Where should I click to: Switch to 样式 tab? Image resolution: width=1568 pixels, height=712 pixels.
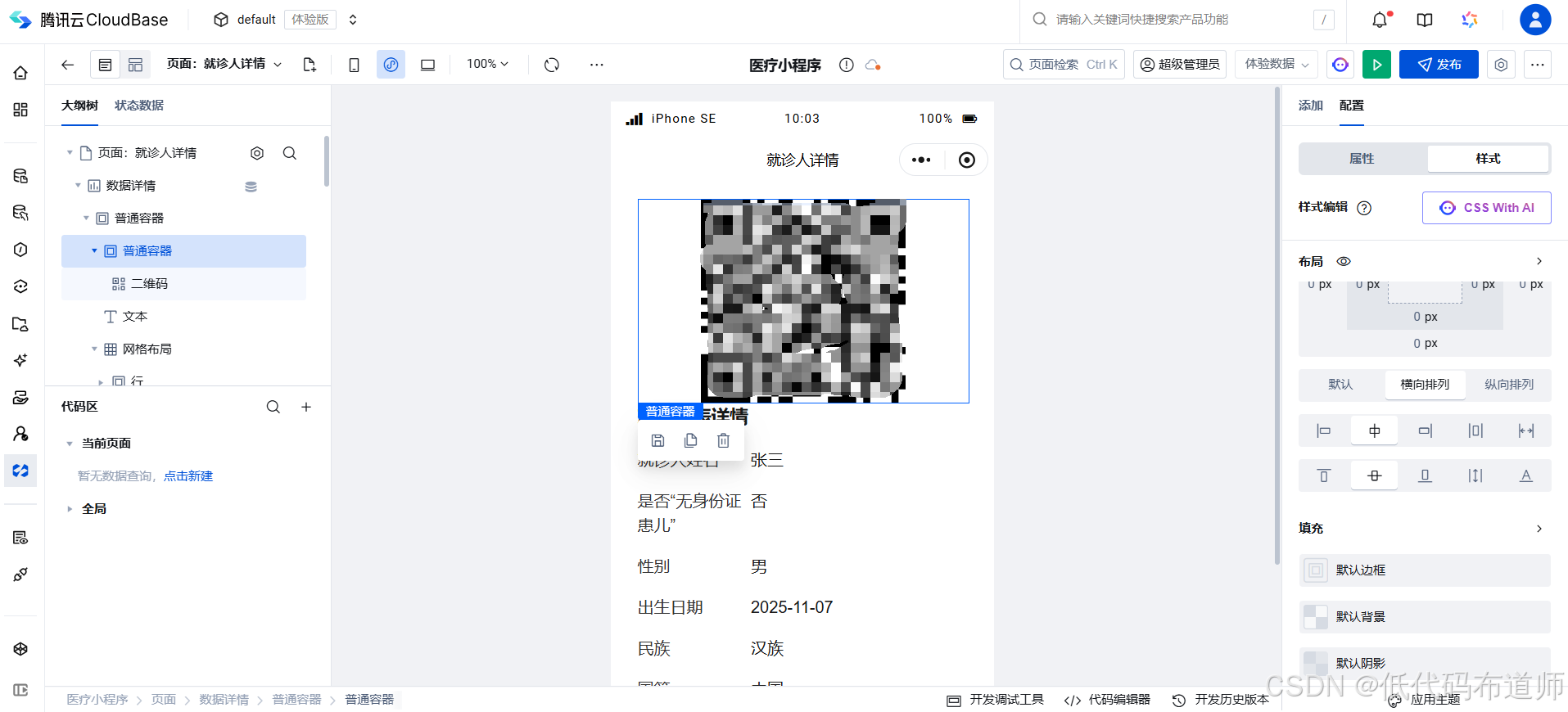pyautogui.click(x=1488, y=159)
